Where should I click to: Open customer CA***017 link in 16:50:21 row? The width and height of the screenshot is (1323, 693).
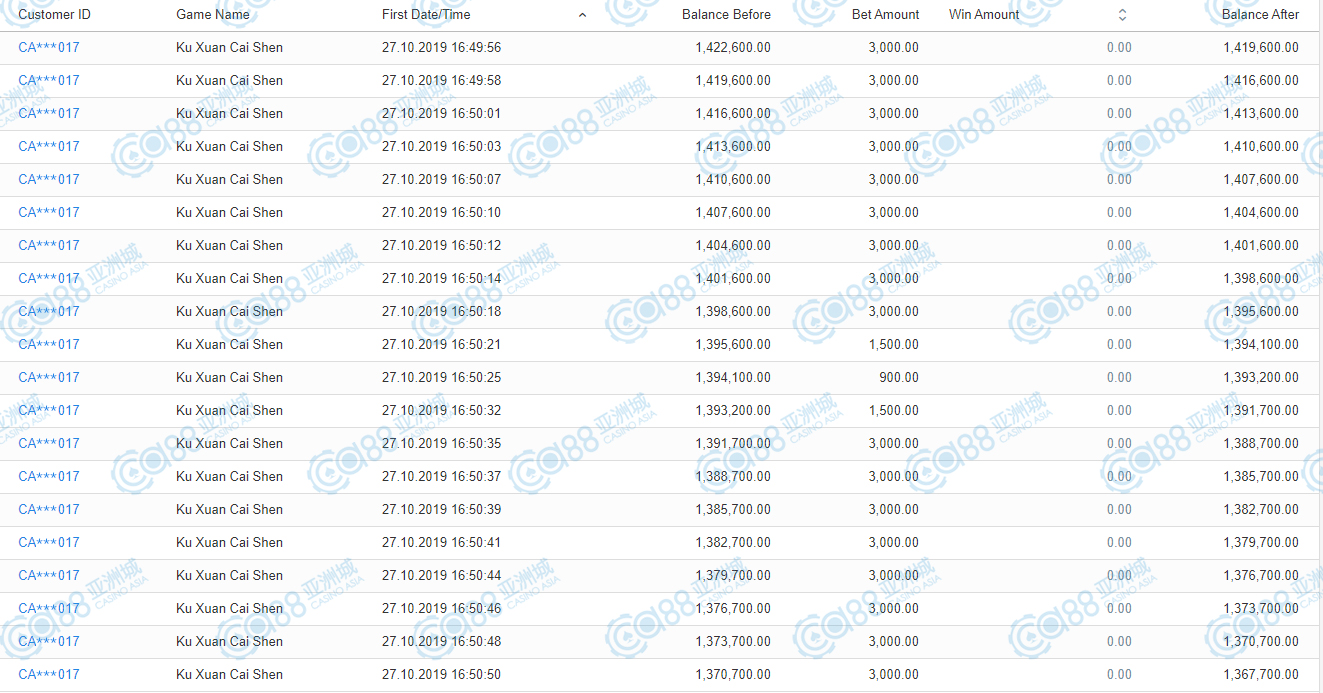49,345
